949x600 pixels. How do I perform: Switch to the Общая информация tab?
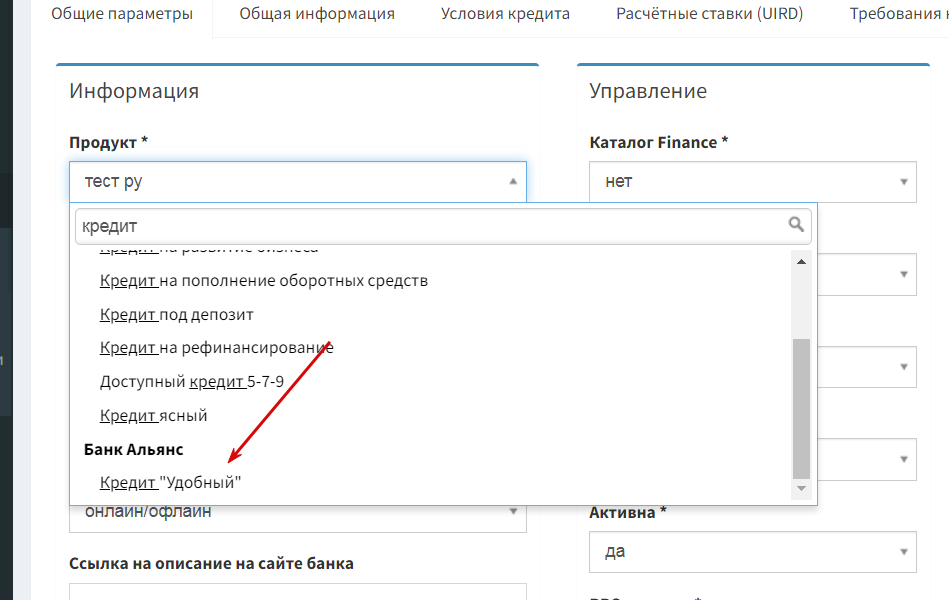(317, 14)
